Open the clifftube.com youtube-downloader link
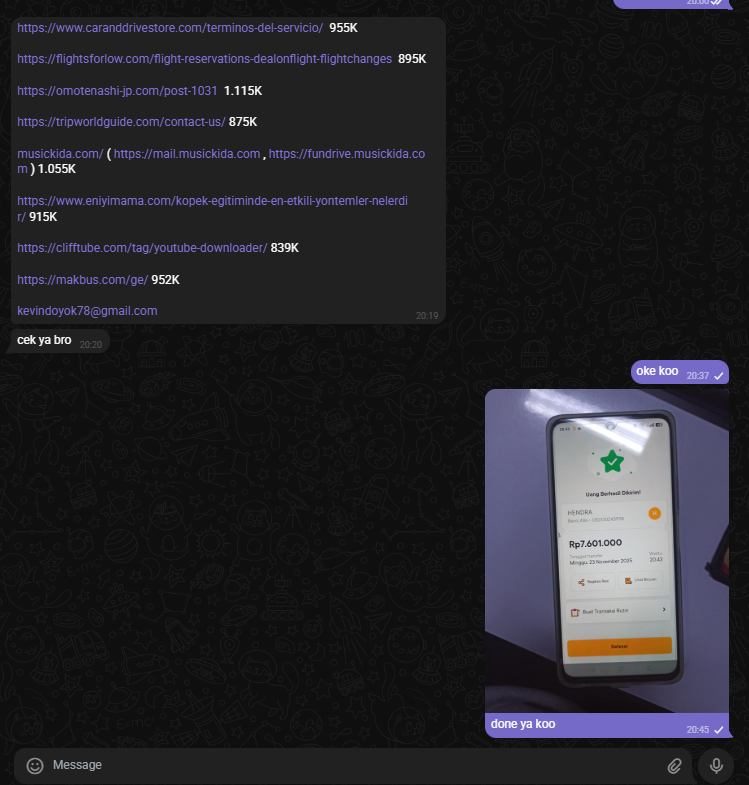Viewport: 749px width, 785px height. [142, 248]
